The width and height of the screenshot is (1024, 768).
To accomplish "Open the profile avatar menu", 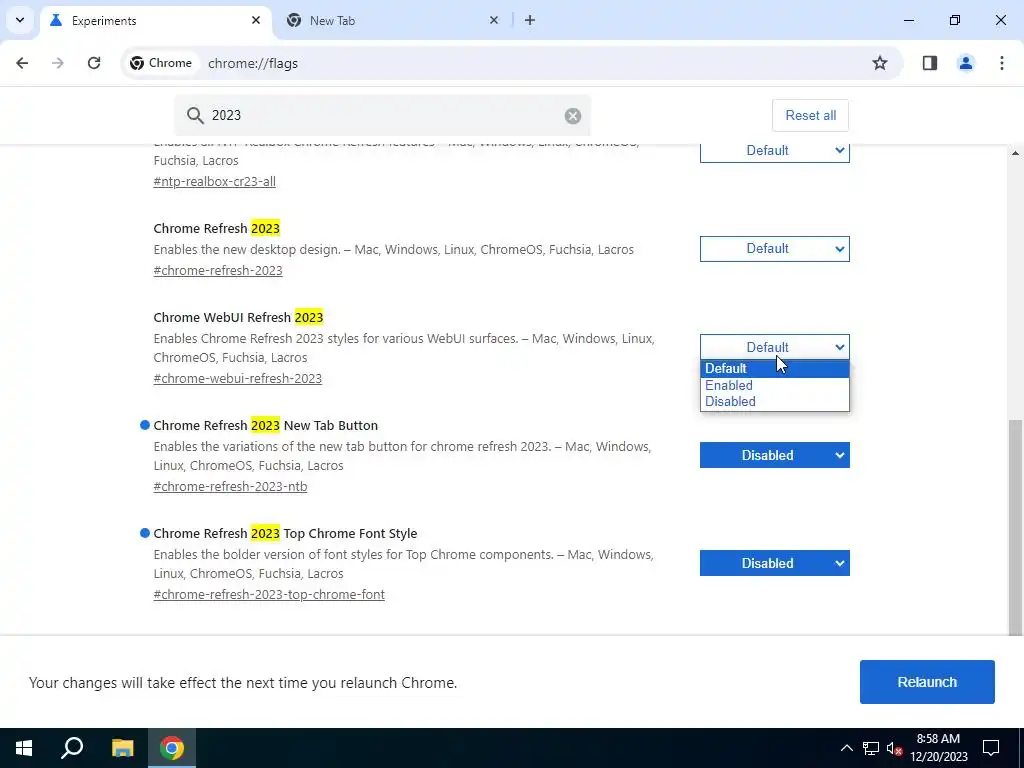I will point(965,63).
